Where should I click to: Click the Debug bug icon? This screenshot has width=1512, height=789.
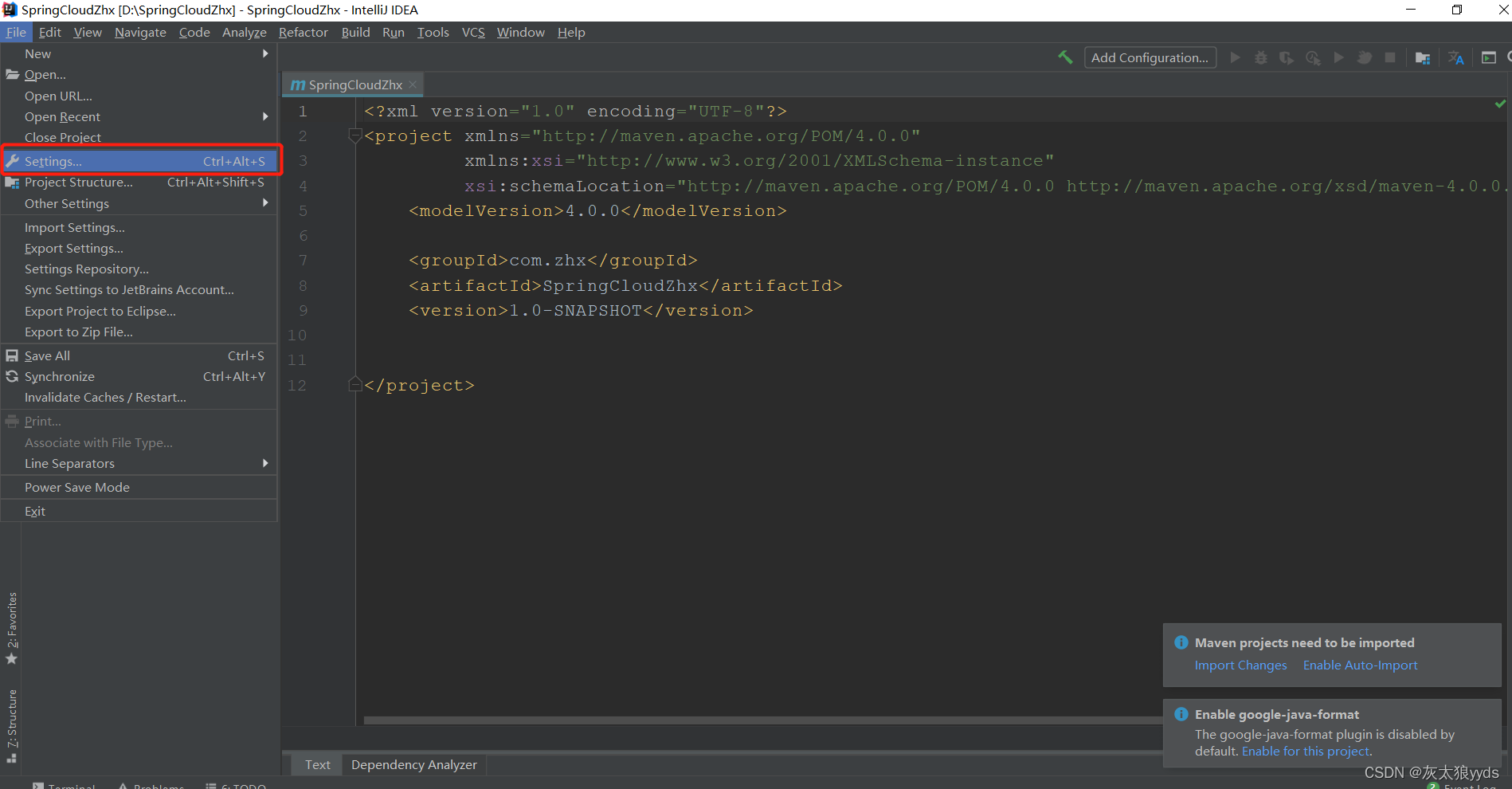(x=1261, y=57)
